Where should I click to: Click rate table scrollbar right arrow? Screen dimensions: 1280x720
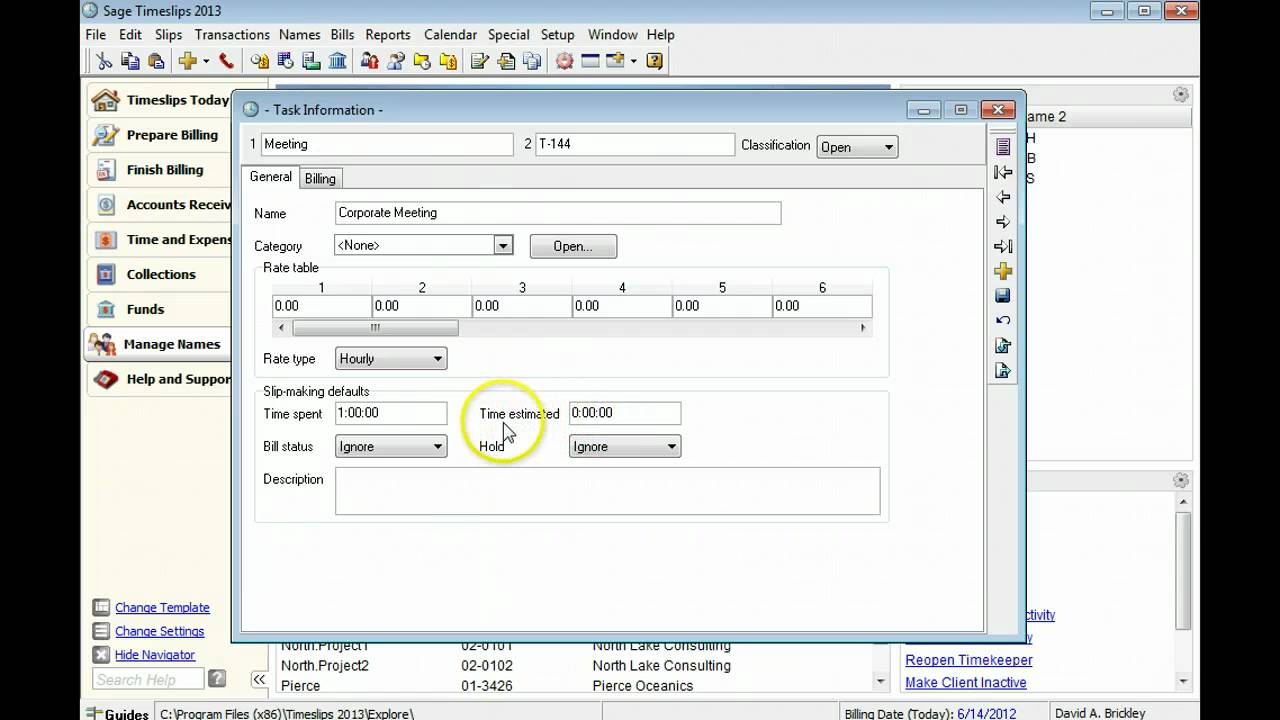pos(863,328)
